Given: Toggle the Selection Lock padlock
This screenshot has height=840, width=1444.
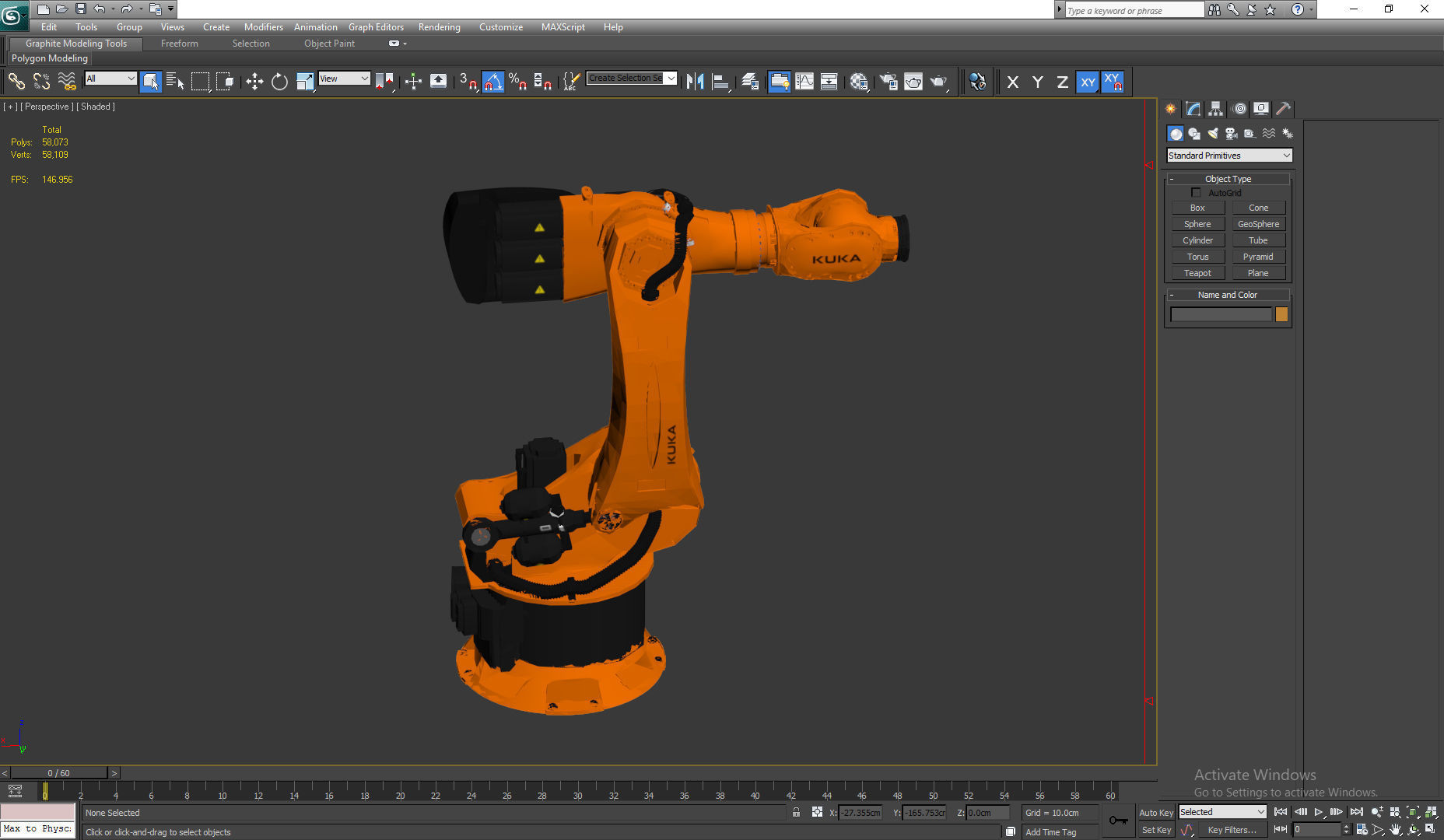Looking at the screenshot, I should point(797,812).
